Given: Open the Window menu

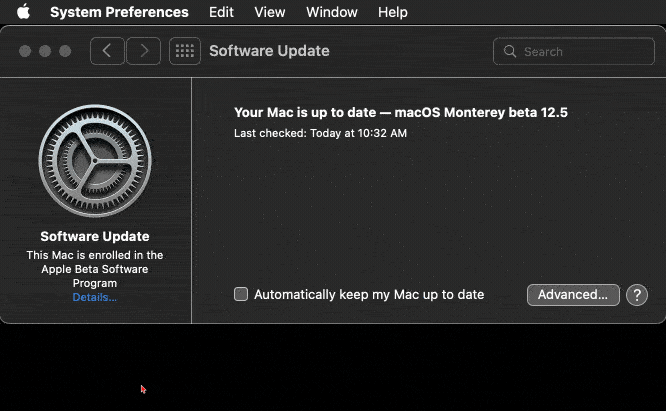Looking at the screenshot, I should coord(332,12).
